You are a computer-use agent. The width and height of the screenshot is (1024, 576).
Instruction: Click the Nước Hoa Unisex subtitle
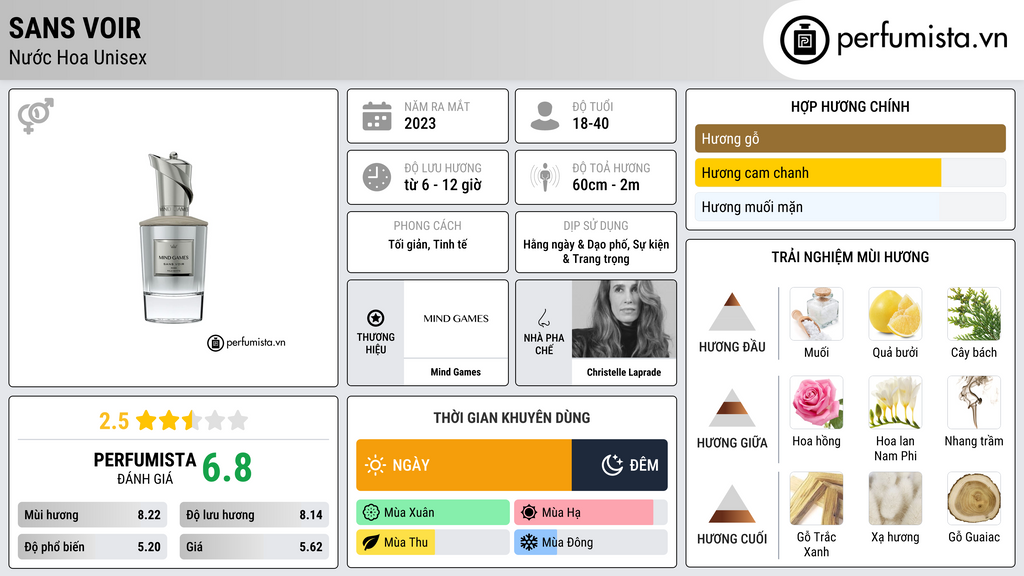pos(78,57)
